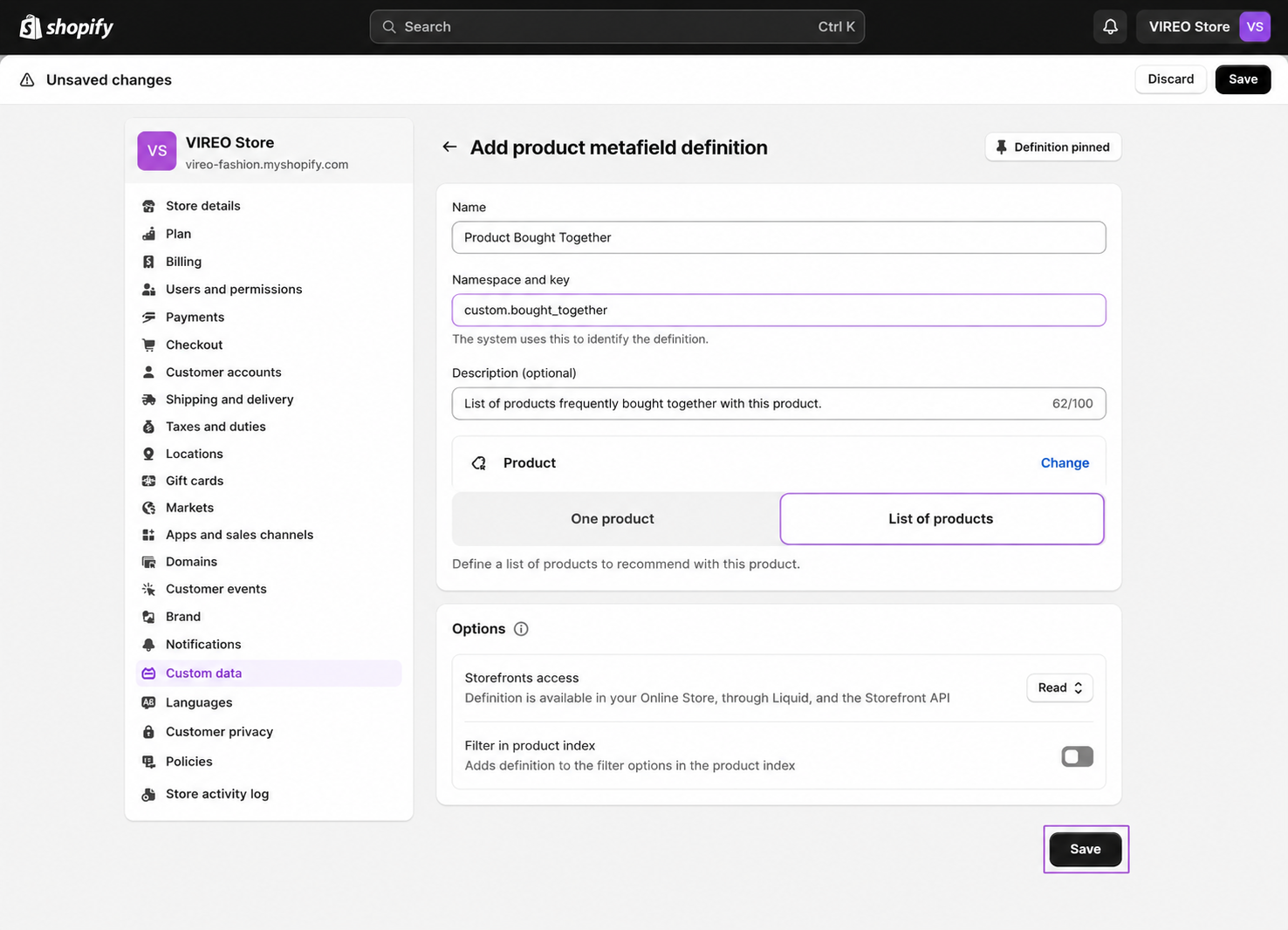Select the One product option
This screenshot has height=930, width=1288.
pyautogui.click(x=613, y=519)
